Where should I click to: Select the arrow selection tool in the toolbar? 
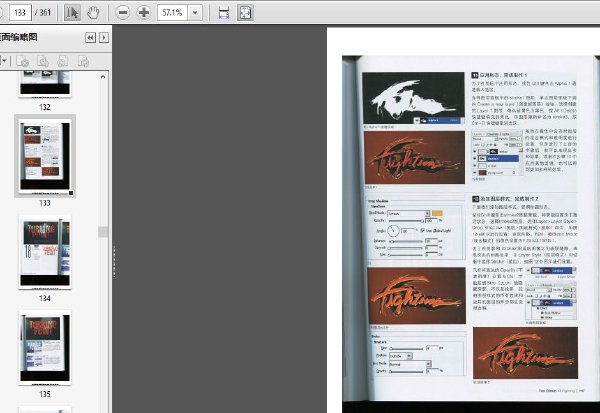tap(72, 13)
